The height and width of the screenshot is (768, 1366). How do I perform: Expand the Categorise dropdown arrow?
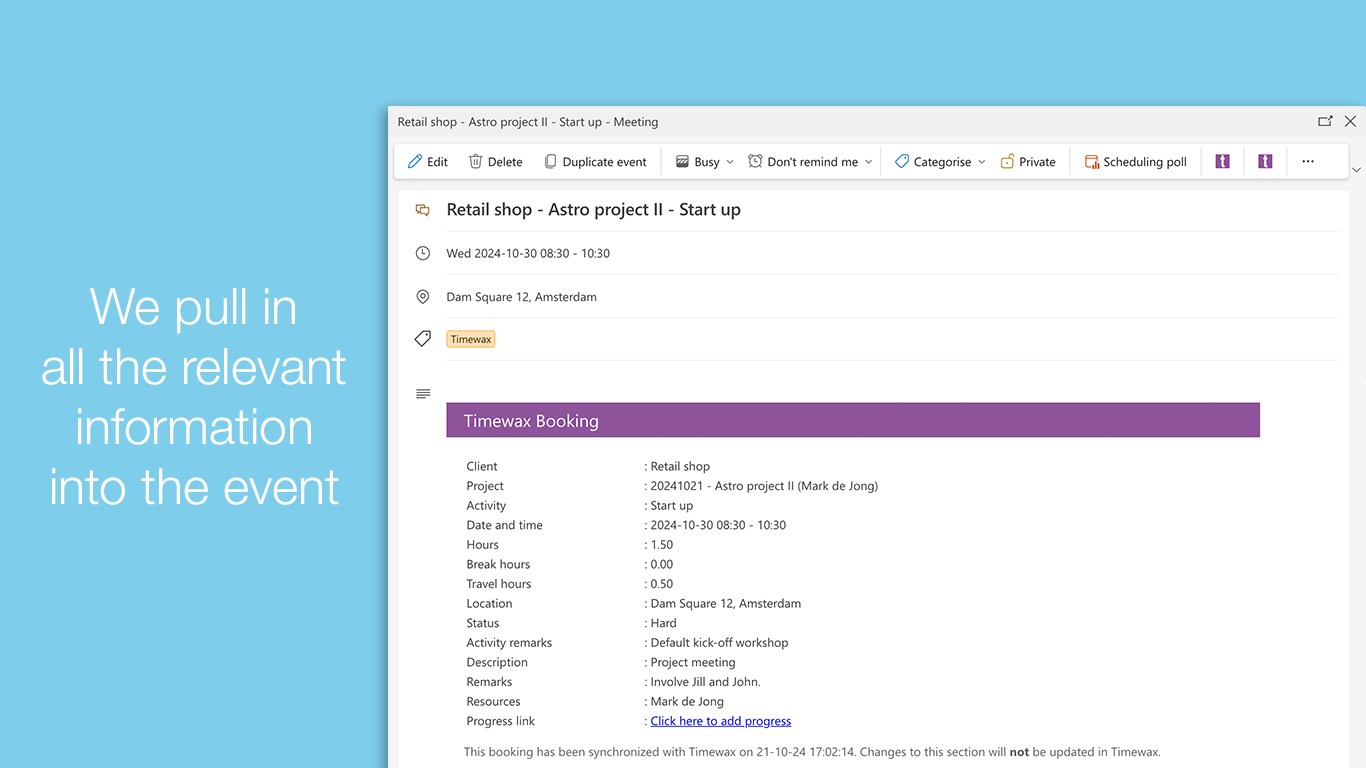pyautogui.click(x=982, y=162)
